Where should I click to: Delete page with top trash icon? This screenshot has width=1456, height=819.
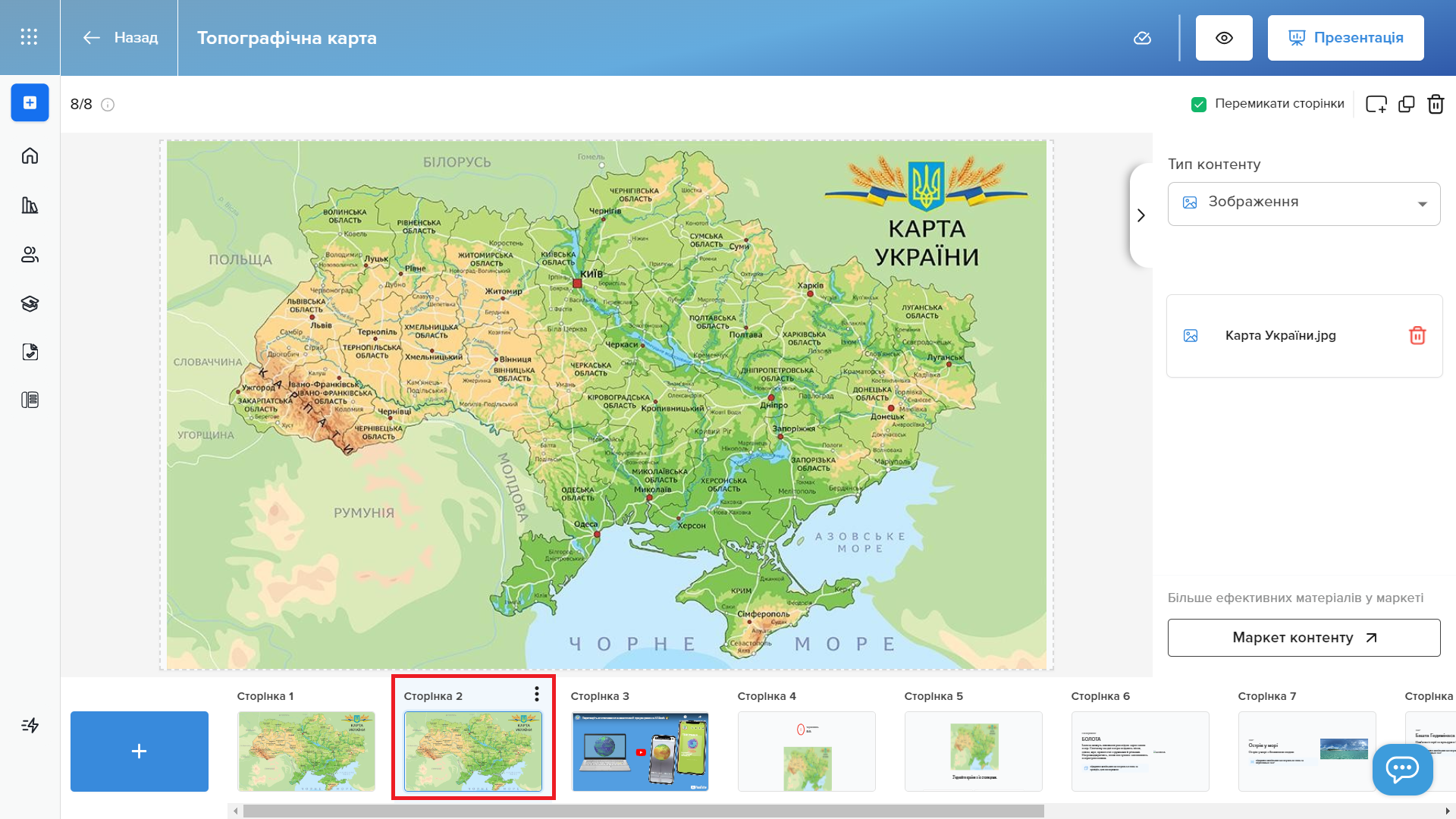click(x=1436, y=104)
